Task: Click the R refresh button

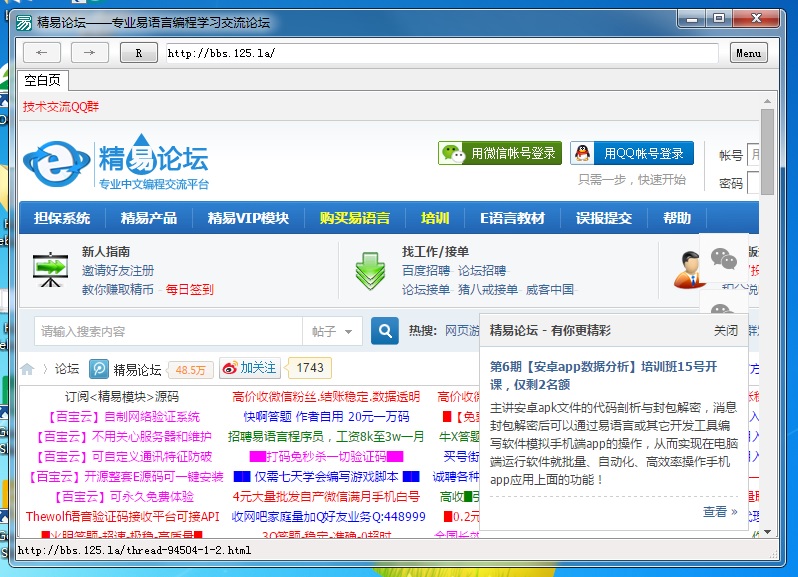Action: [x=138, y=52]
